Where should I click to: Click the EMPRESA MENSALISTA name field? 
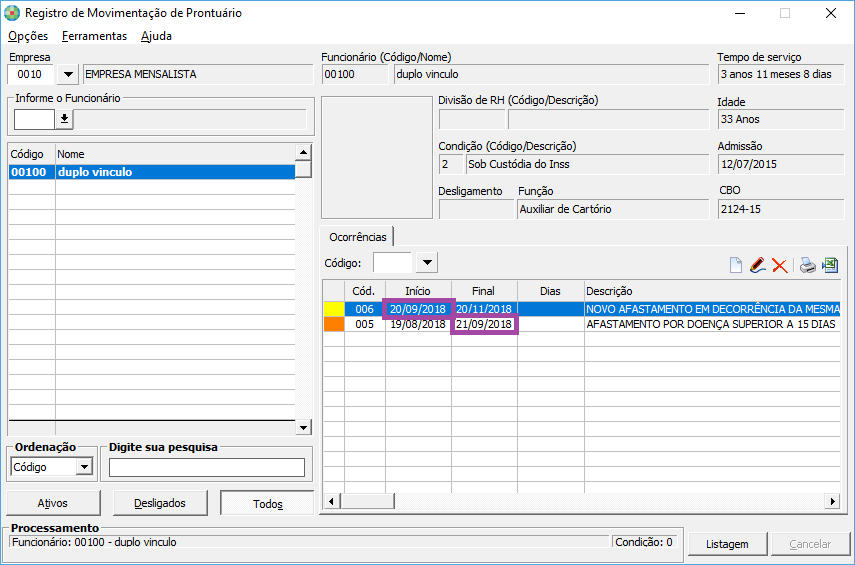tap(198, 74)
